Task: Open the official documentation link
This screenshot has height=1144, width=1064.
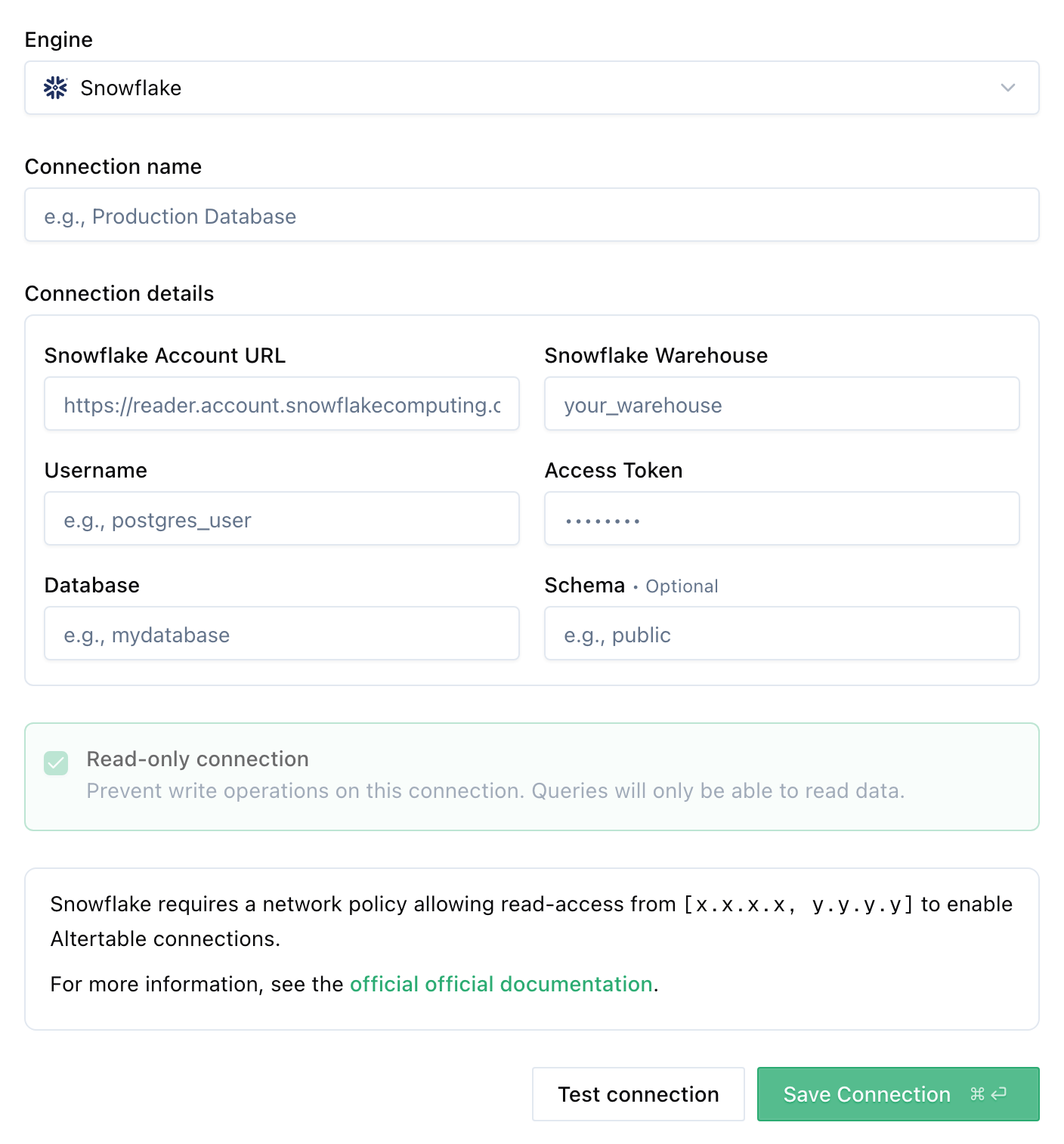Action: (x=501, y=984)
